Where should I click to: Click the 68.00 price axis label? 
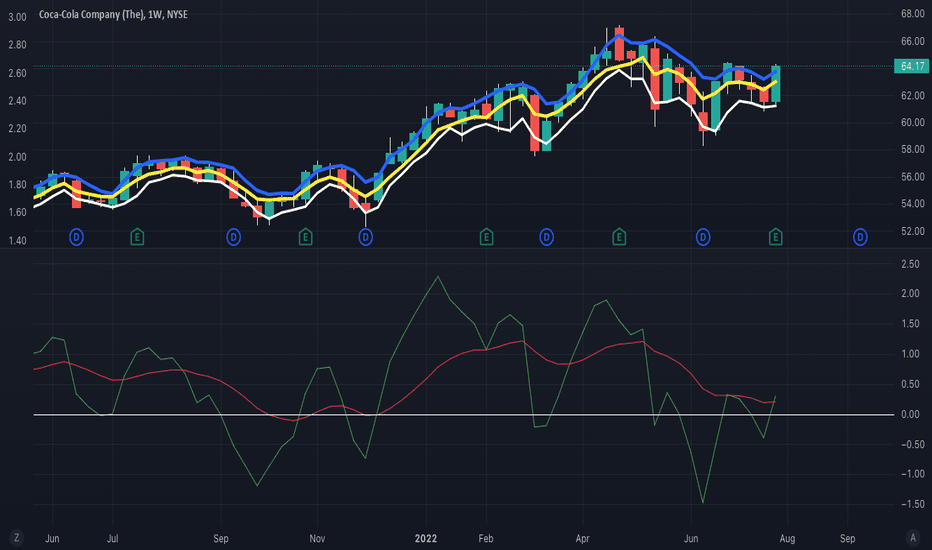[x=912, y=14]
